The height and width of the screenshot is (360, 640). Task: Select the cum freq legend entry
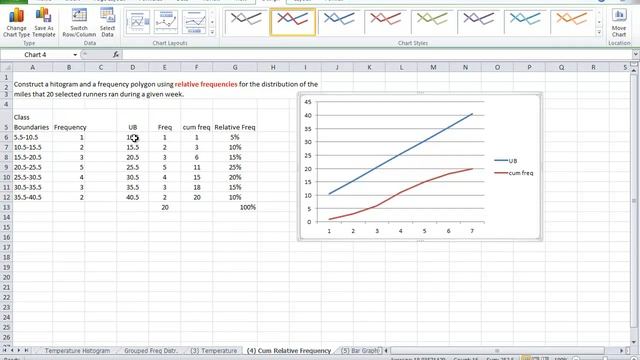pyautogui.click(x=514, y=173)
